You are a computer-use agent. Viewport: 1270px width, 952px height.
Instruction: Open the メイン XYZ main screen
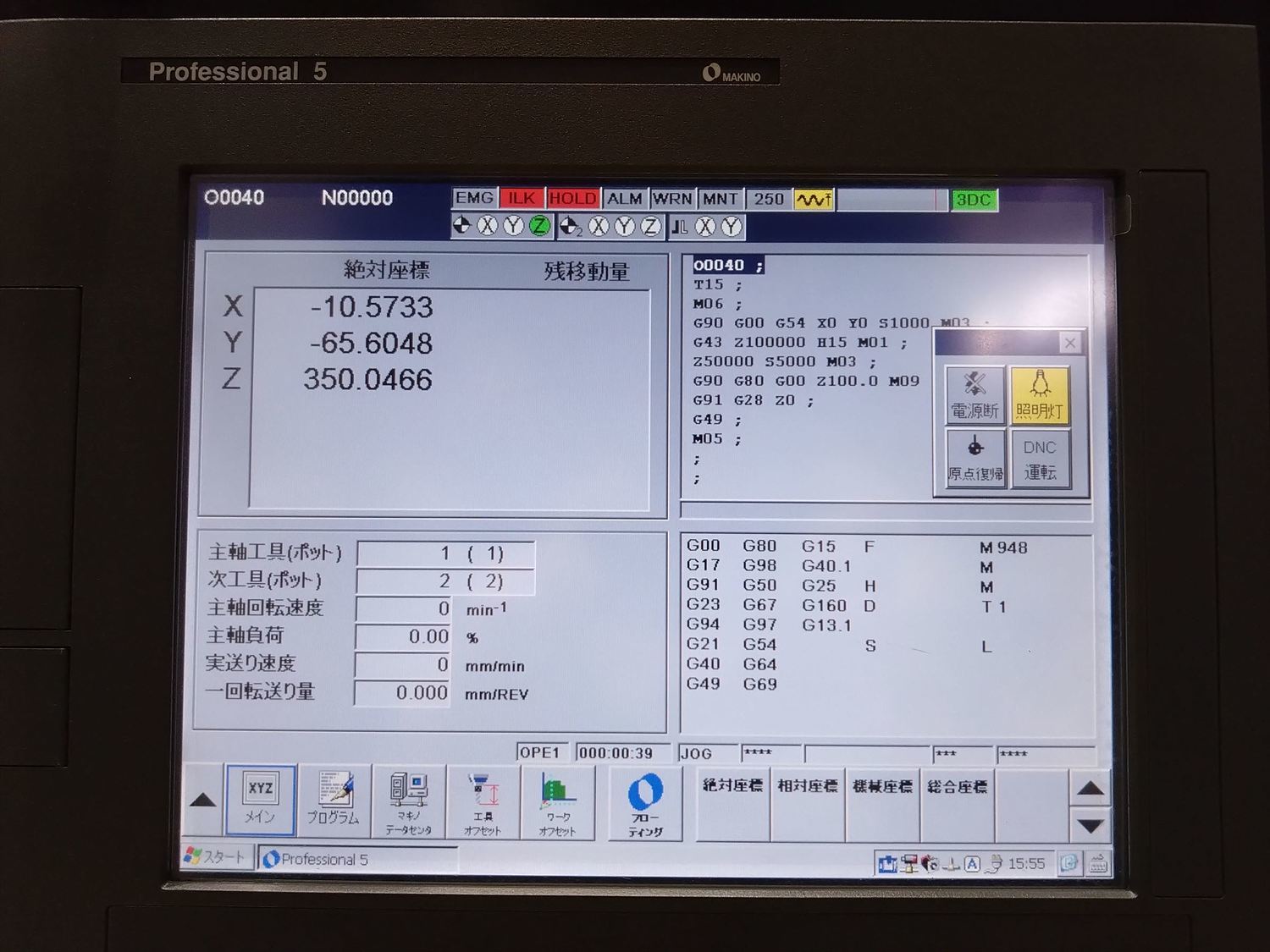(260, 800)
